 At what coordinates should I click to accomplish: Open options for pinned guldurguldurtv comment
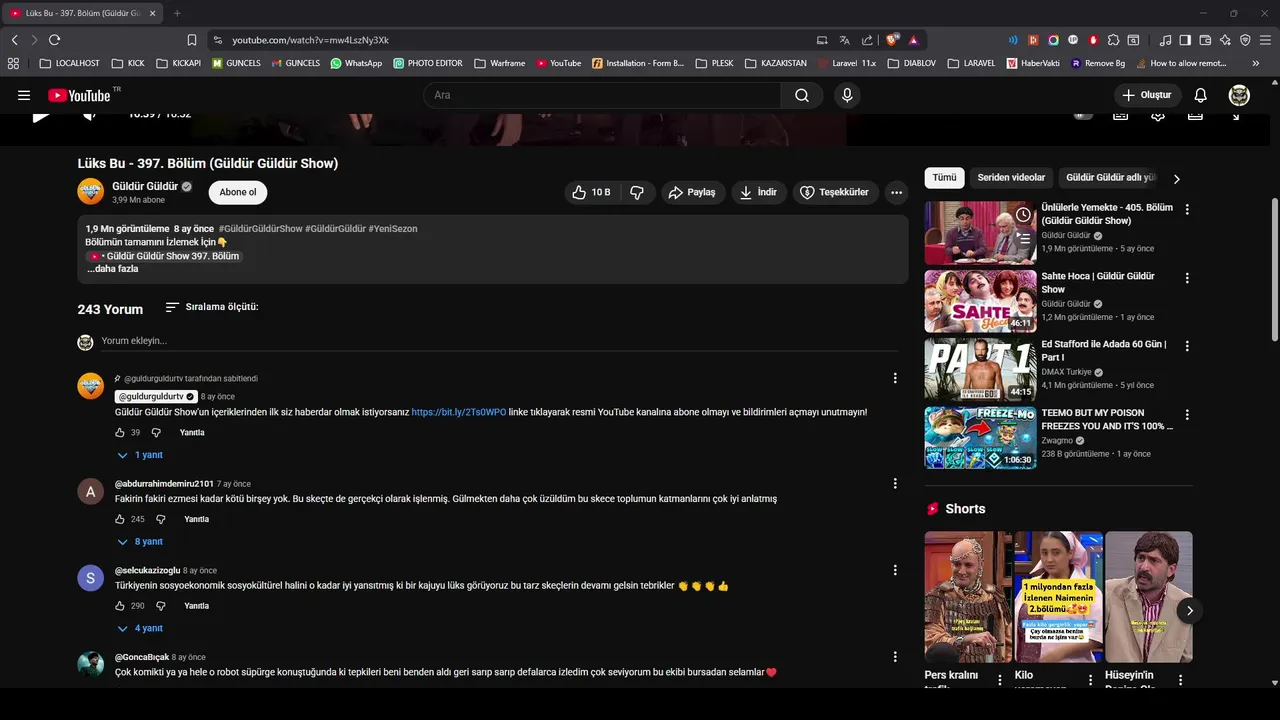coord(895,378)
